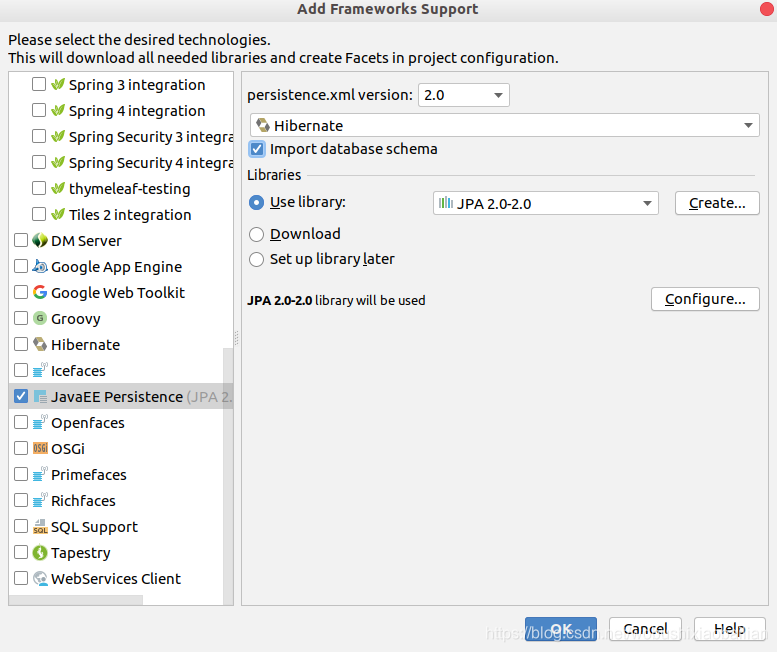Click the Spring 4 integration leaf icon
The image size is (777, 652).
(x=58, y=110)
